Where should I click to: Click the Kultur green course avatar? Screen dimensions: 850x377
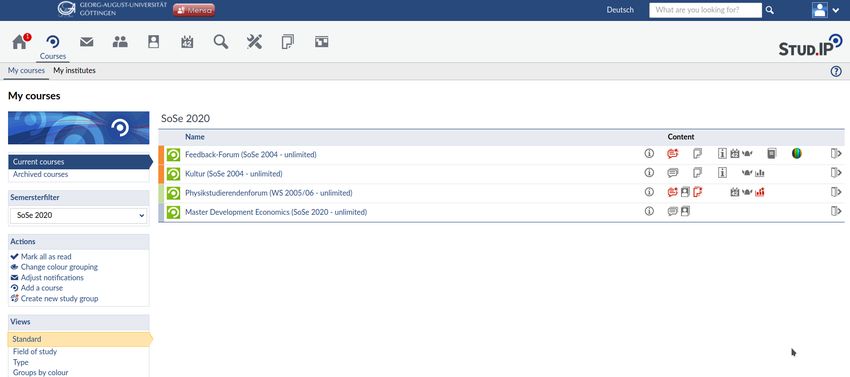pos(173,174)
